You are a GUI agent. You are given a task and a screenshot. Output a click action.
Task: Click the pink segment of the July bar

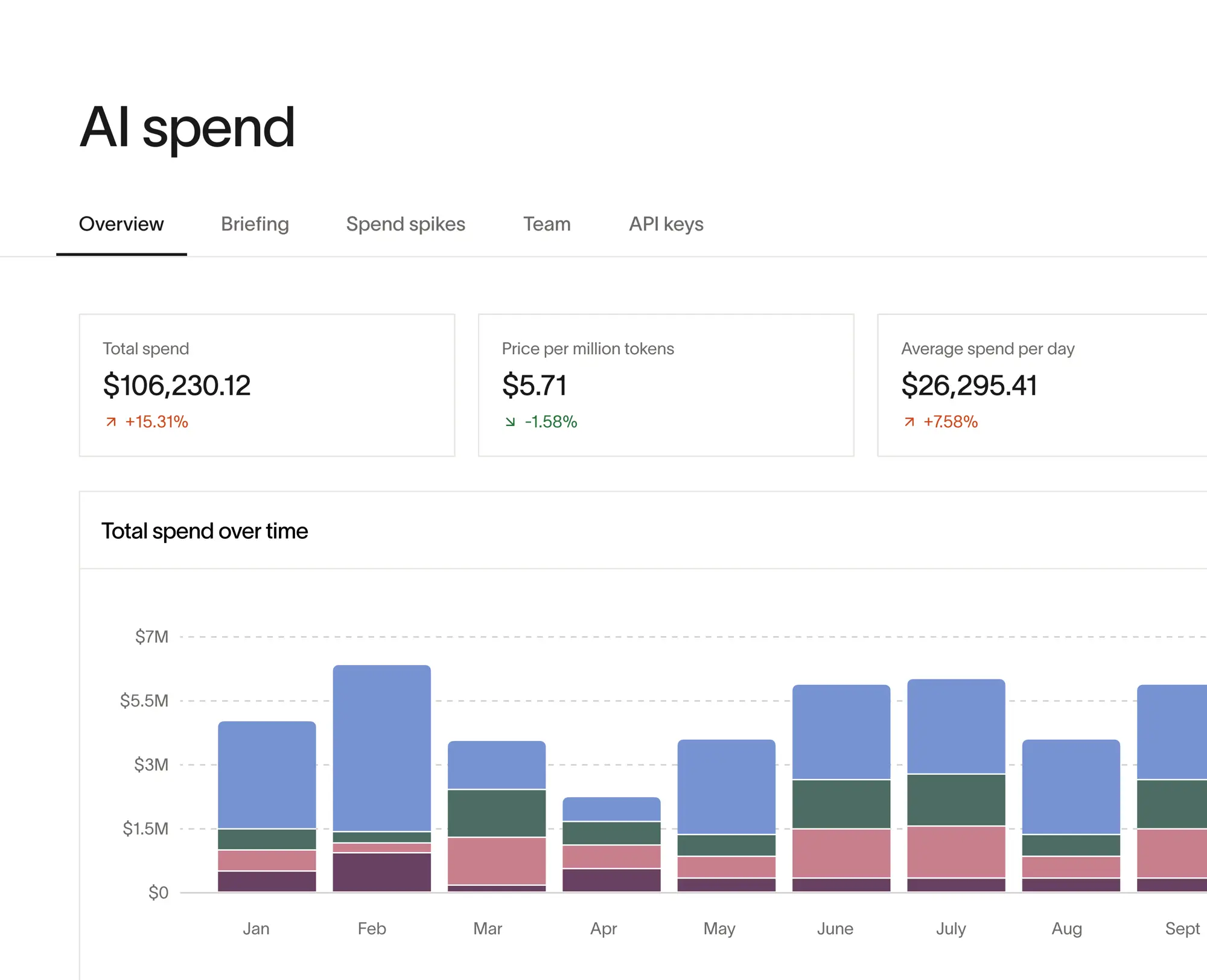[x=956, y=852]
